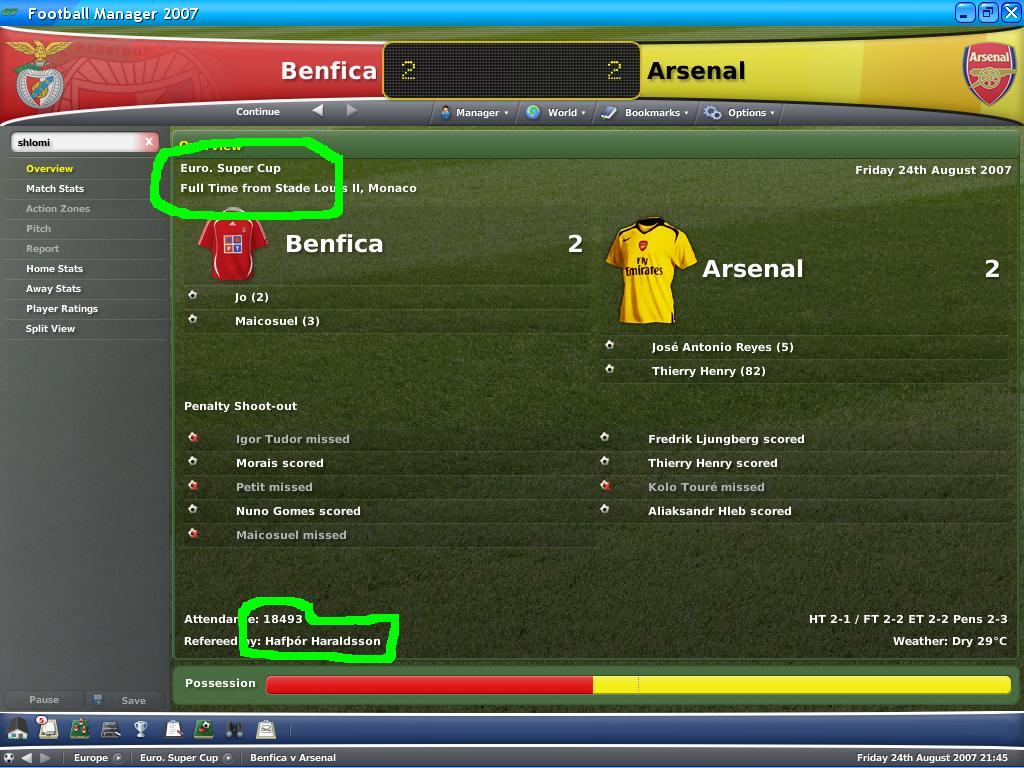Open the home house icon
Viewport: 1024px width, 768px height.
tap(18, 729)
